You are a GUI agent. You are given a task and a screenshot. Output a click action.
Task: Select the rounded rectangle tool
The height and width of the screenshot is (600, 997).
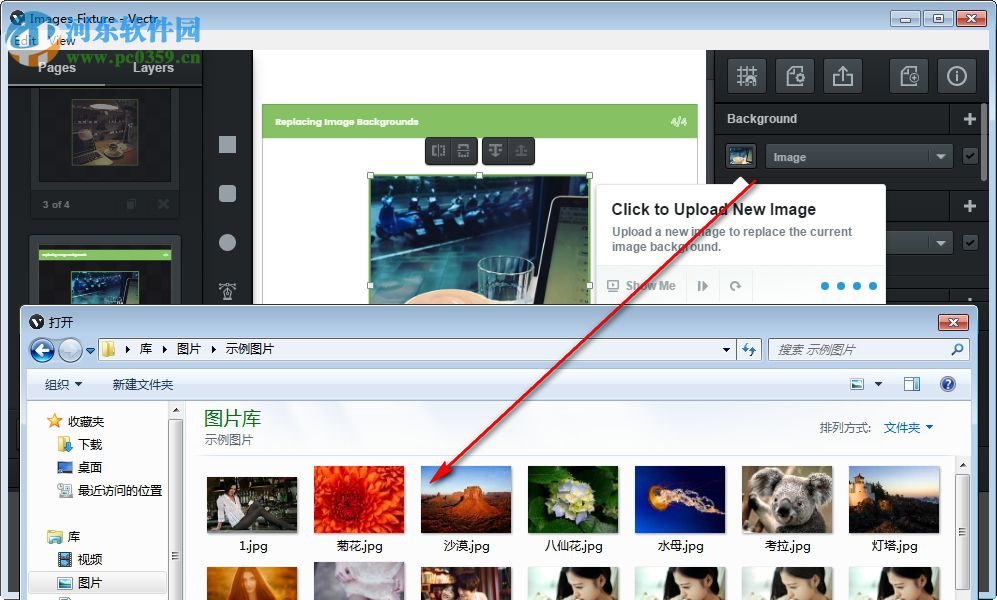pos(227,193)
